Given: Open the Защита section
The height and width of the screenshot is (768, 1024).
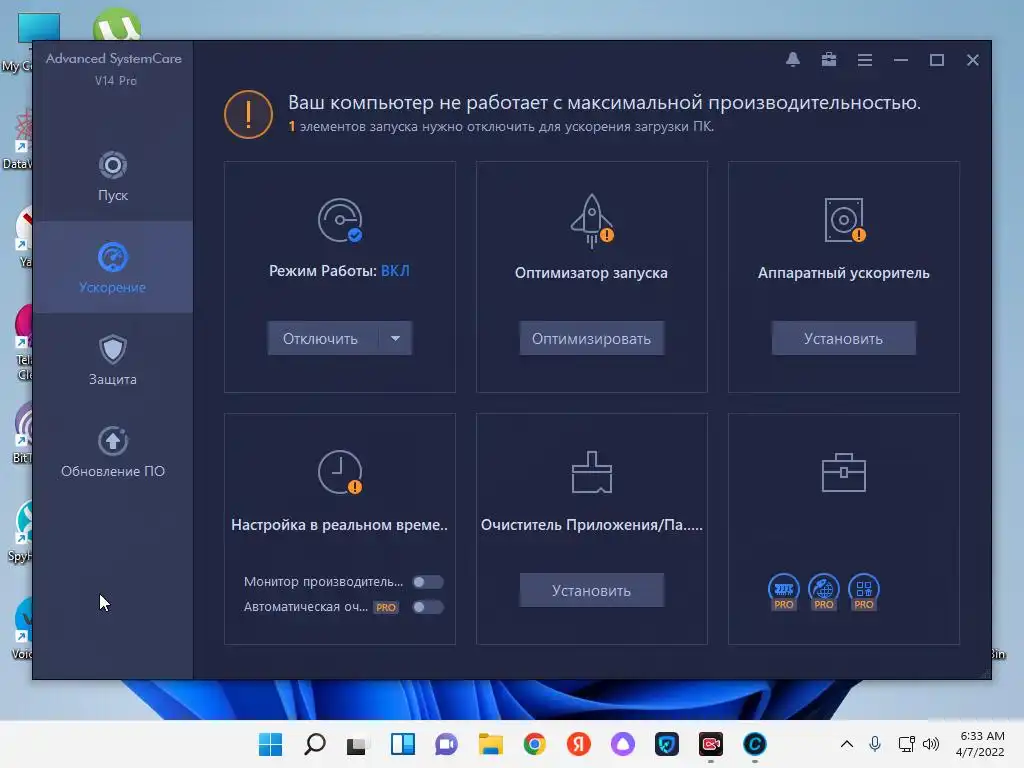Looking at the screenshot, I should click(113, 360).
